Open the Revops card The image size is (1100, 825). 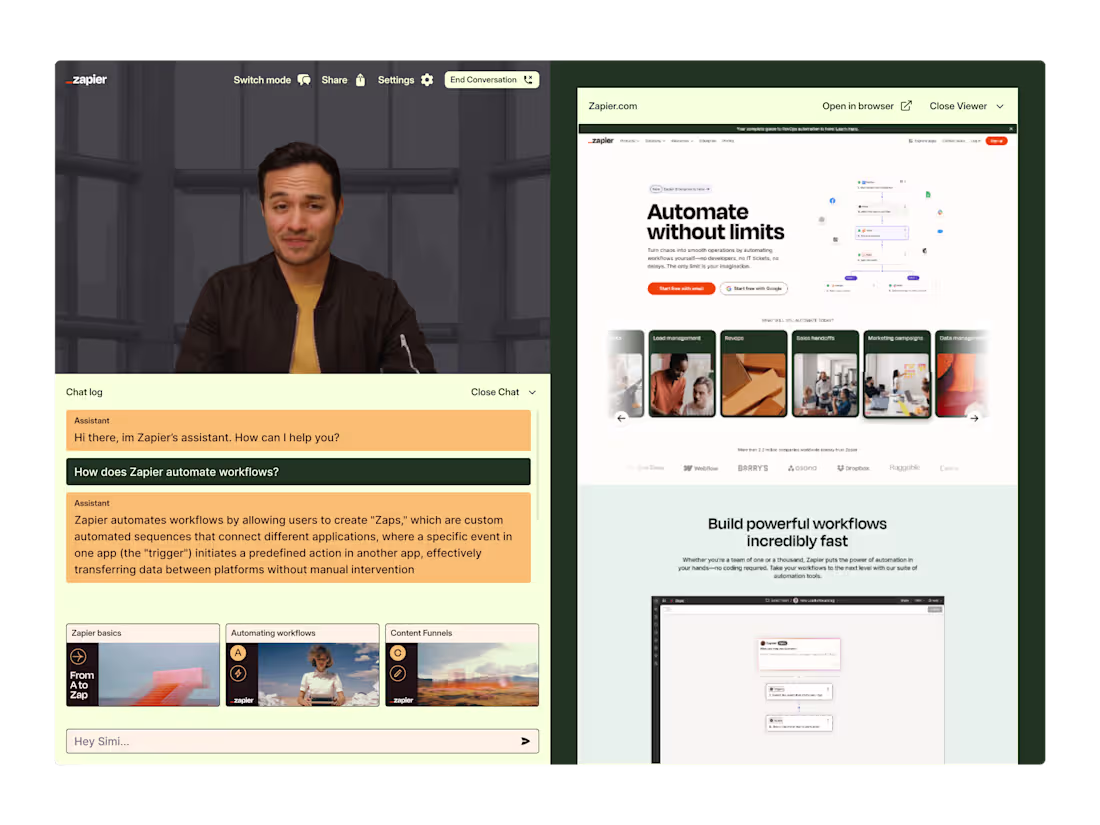[x=753, y=374]
